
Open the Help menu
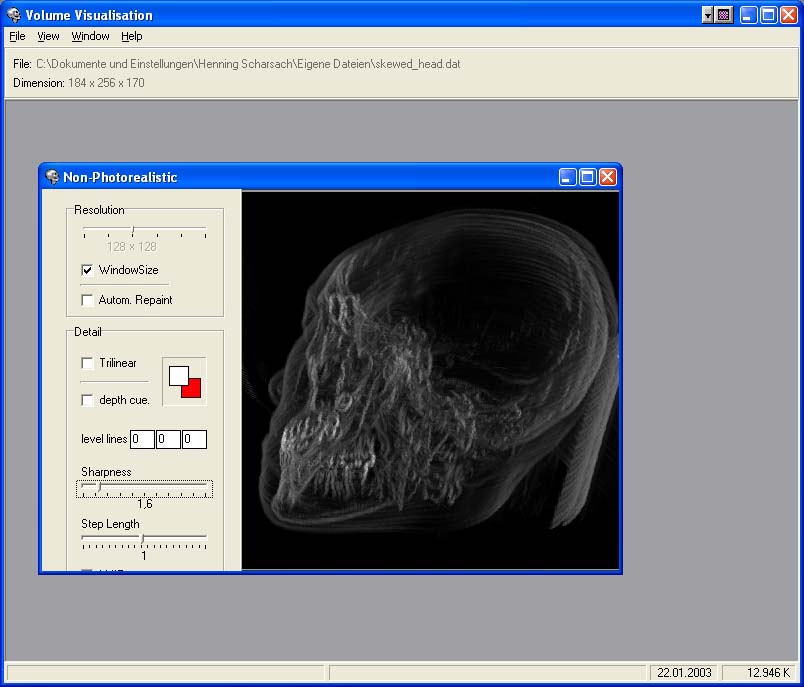pos(132,36)
